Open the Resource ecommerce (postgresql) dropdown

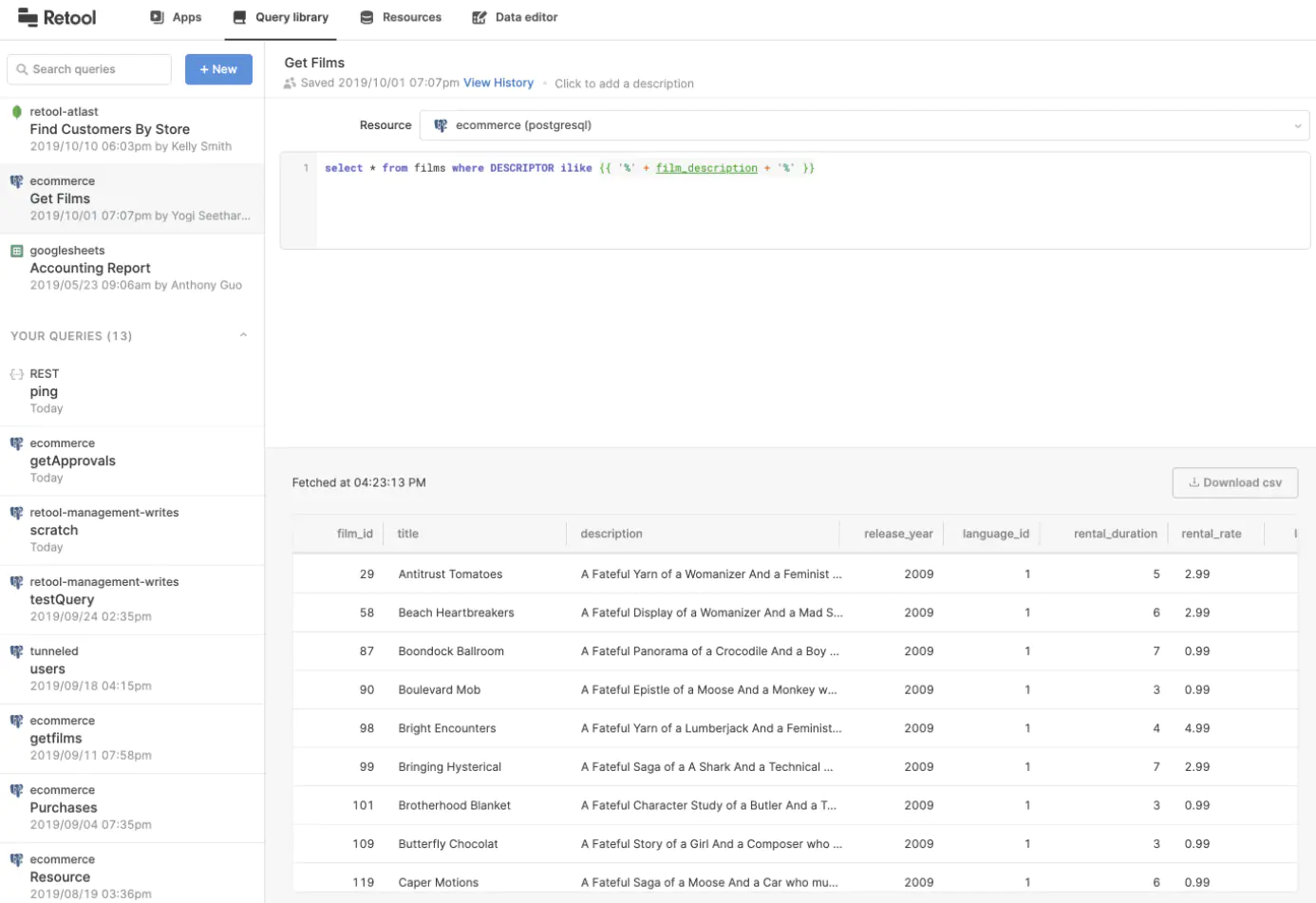click(x=864, y=125)
